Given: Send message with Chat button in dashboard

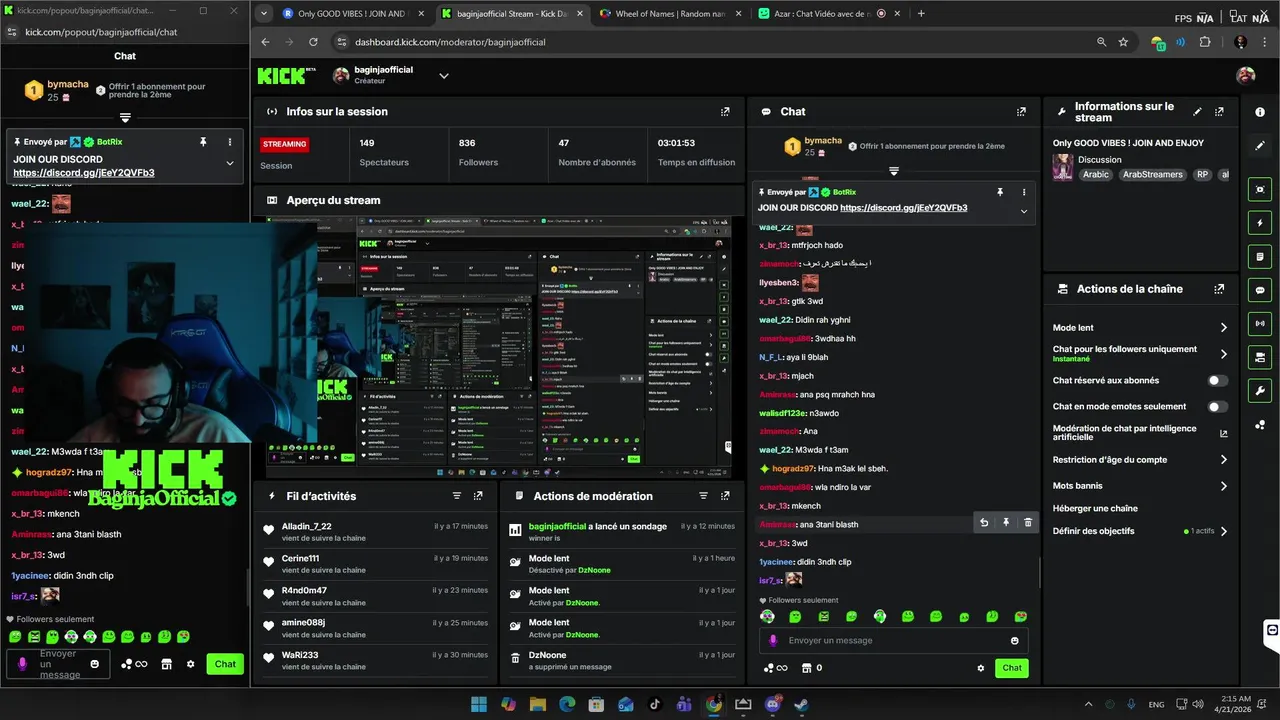Looking at the screenshot, I should (x=1012, y=668).
